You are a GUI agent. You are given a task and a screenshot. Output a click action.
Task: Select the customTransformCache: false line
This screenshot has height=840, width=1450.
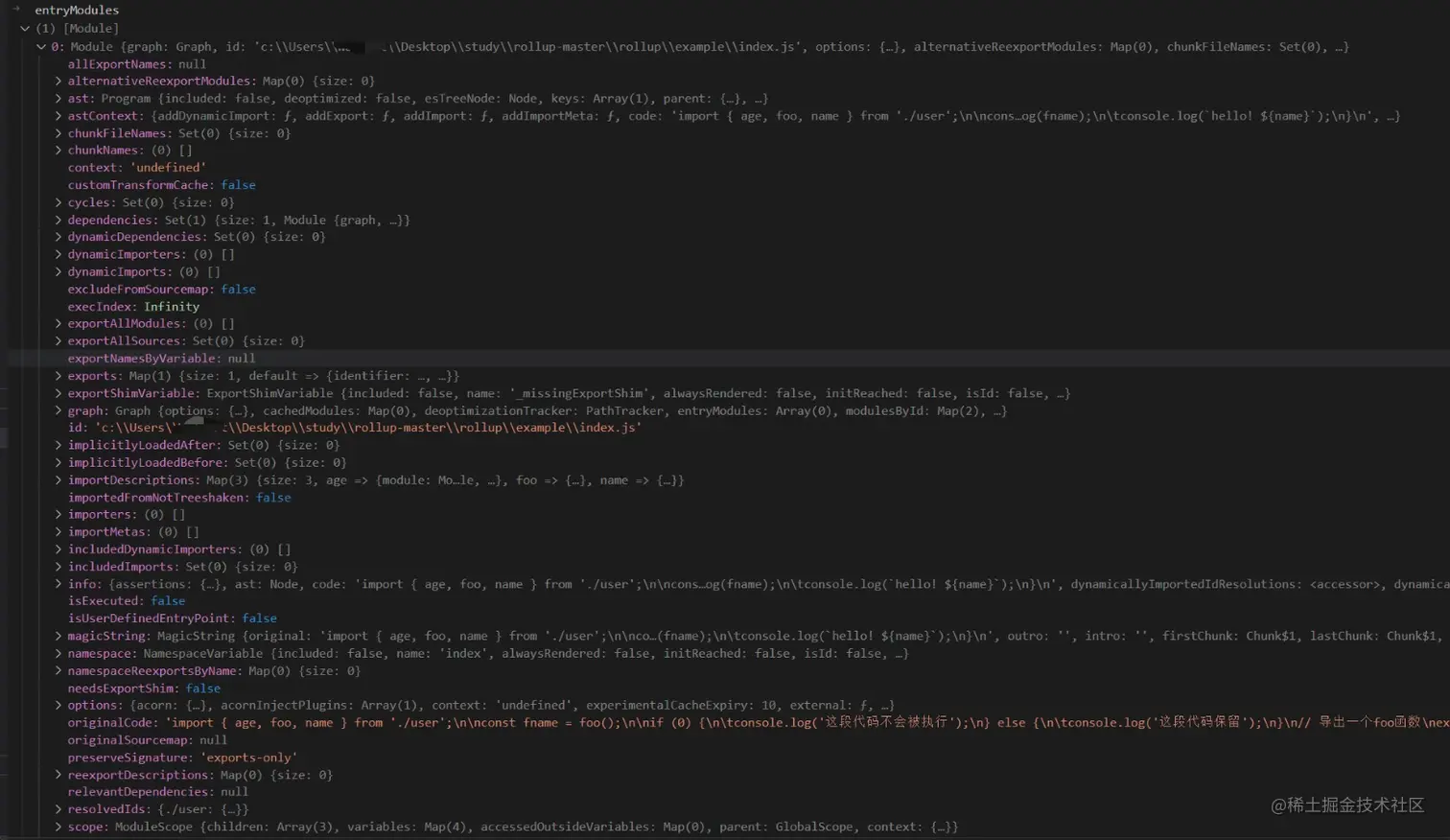point(162,185)
